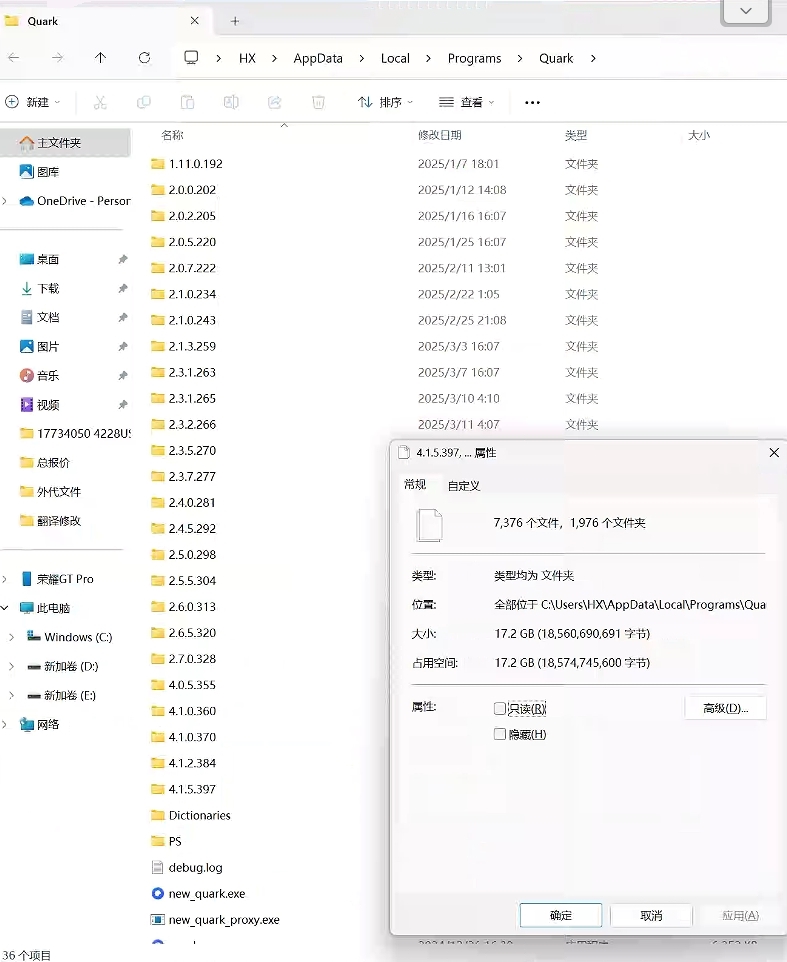This screenshot has height=962, width=787.
Task: Switch to the General (常规) tab
Action: pos(415,485)
